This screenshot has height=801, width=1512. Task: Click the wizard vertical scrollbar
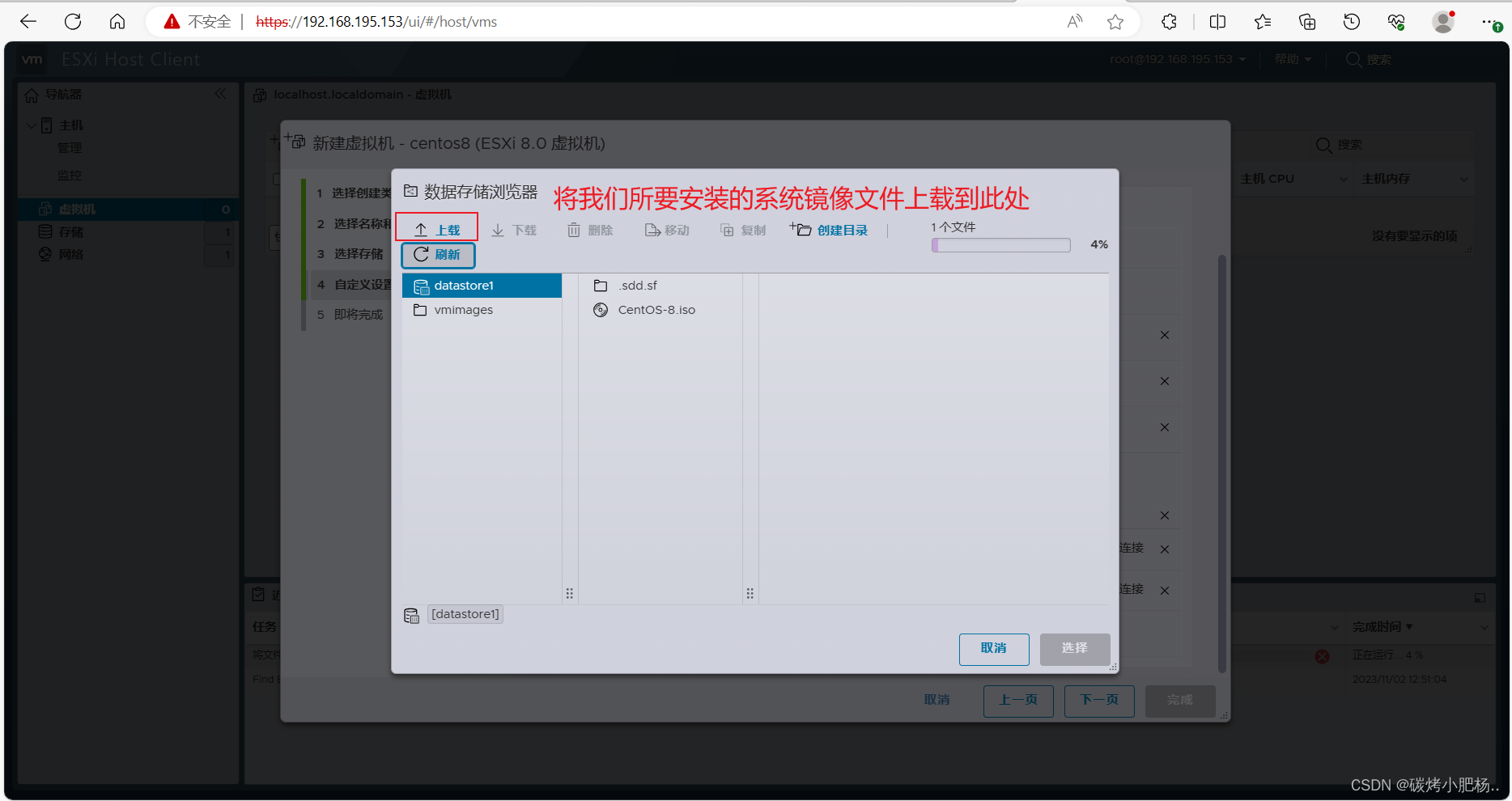[x=1222, y=464]
